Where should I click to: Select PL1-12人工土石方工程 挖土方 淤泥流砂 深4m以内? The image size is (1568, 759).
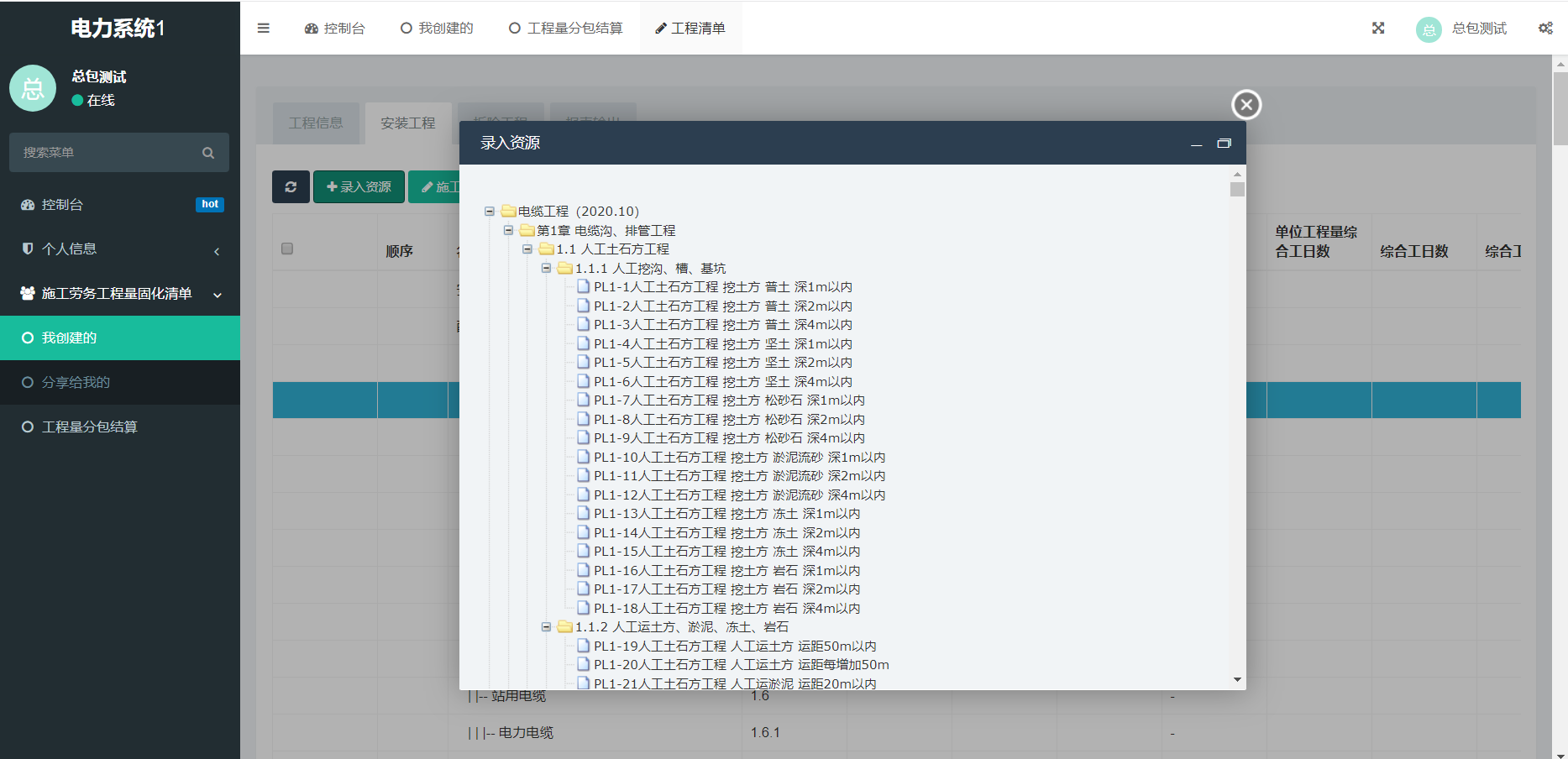tap(740, 495)
